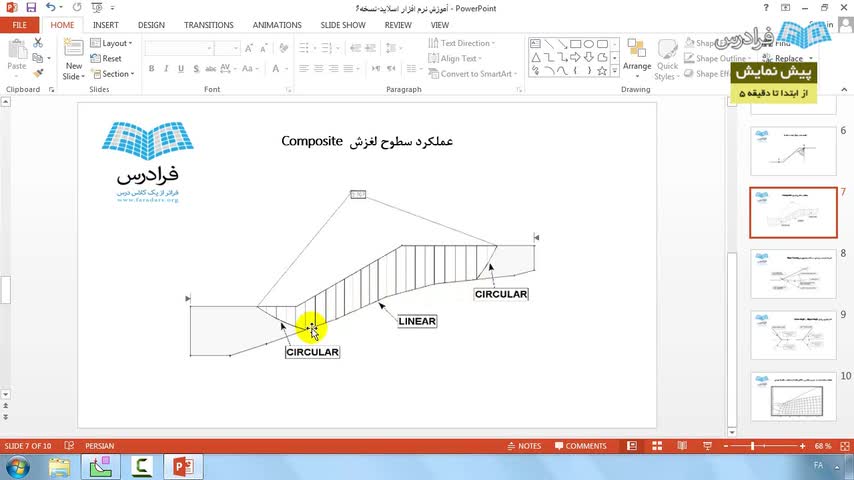Switch to Reading View icon
This screenshot has height=480, width=854.
[x=682, y=446]
